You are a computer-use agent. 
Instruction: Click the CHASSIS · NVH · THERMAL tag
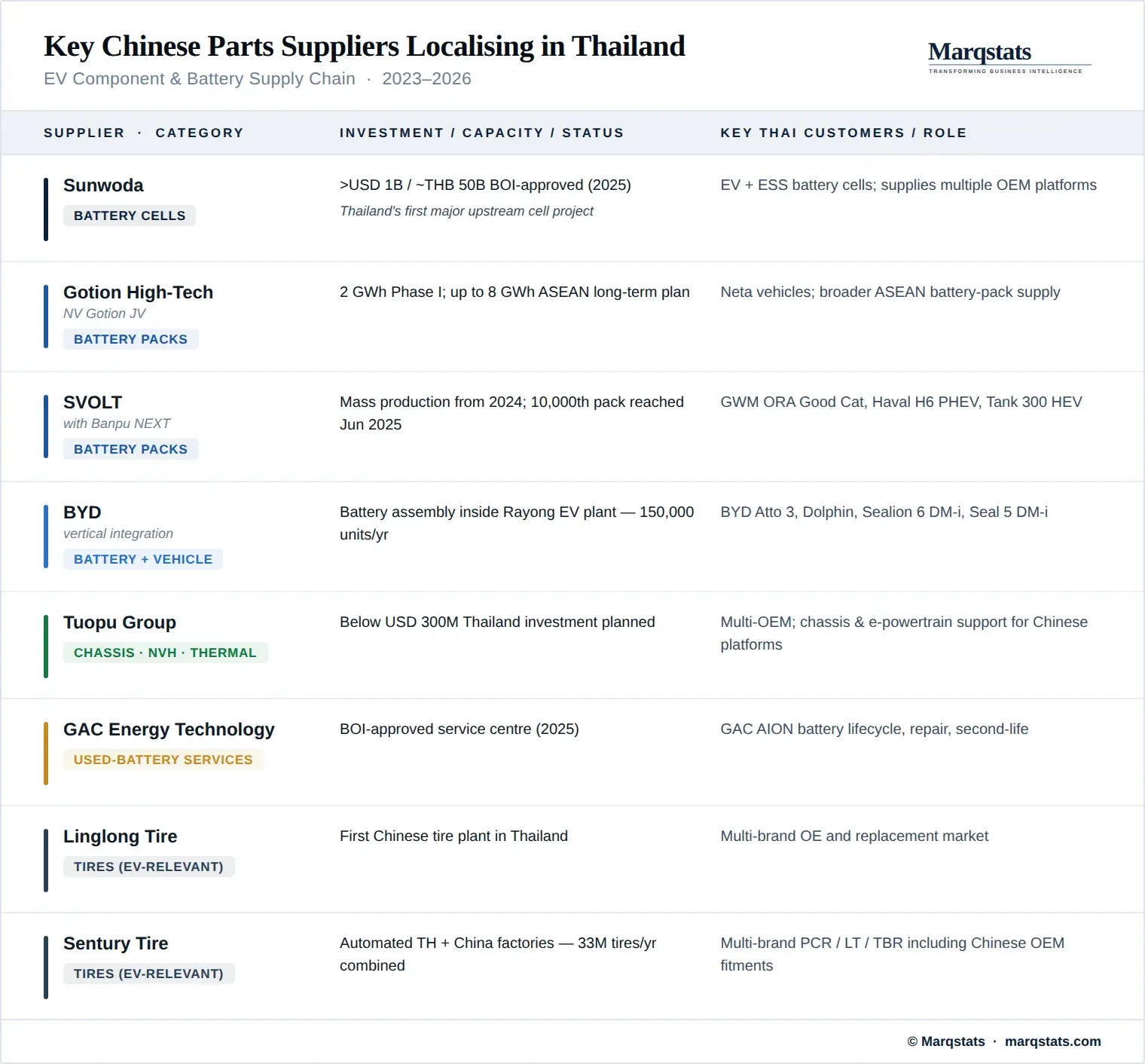pyautogui.click(x=166, y=653)
